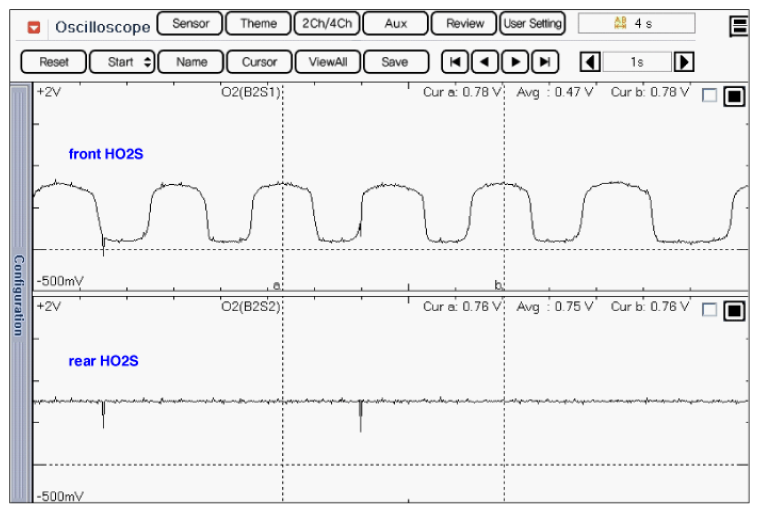Viewport: 759px width, 513px height.
Task: Open the red dropdown icon beside Oscilloscope
Action: point(34,28)
